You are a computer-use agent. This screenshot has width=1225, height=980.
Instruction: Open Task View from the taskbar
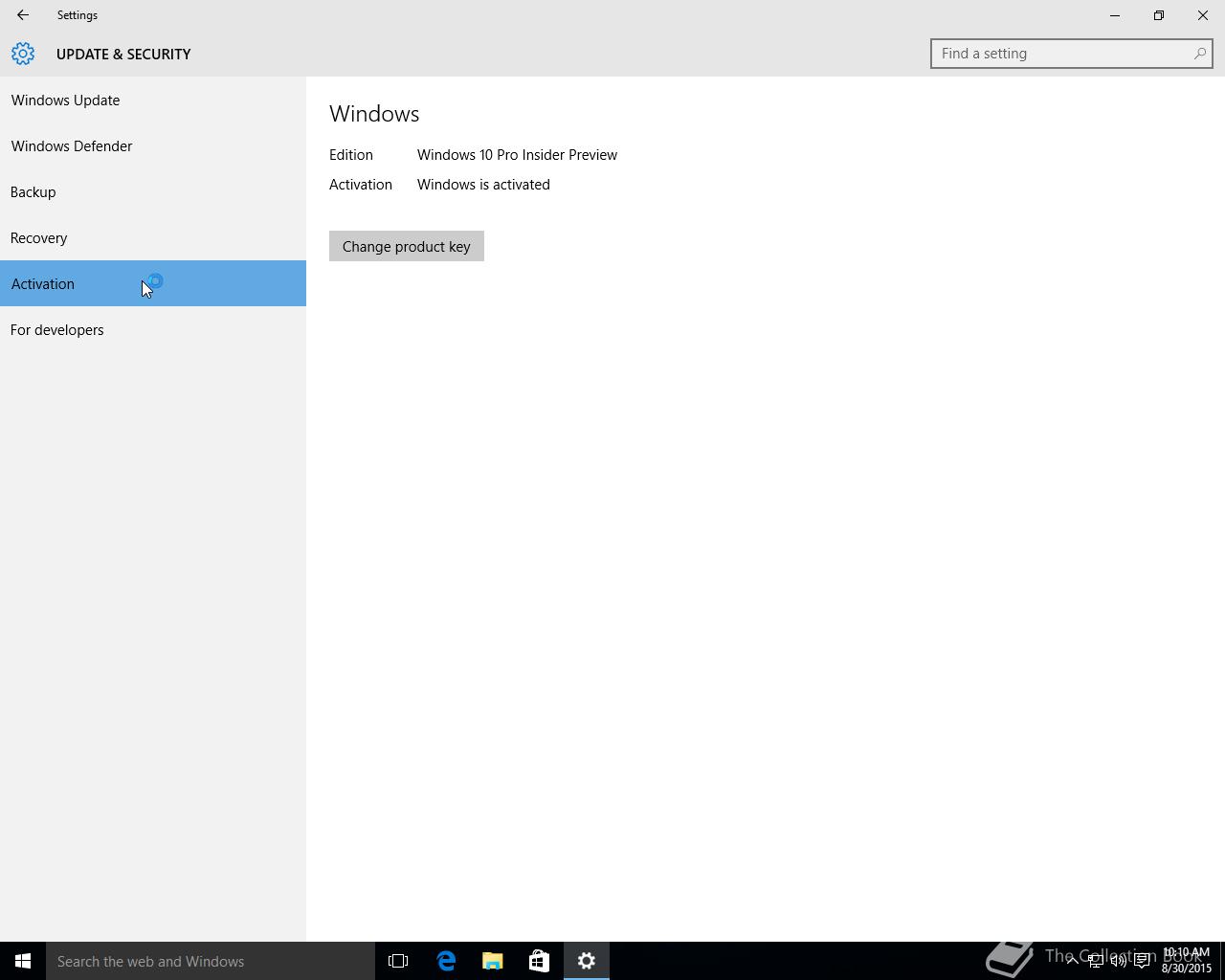(x=398, y=961)
